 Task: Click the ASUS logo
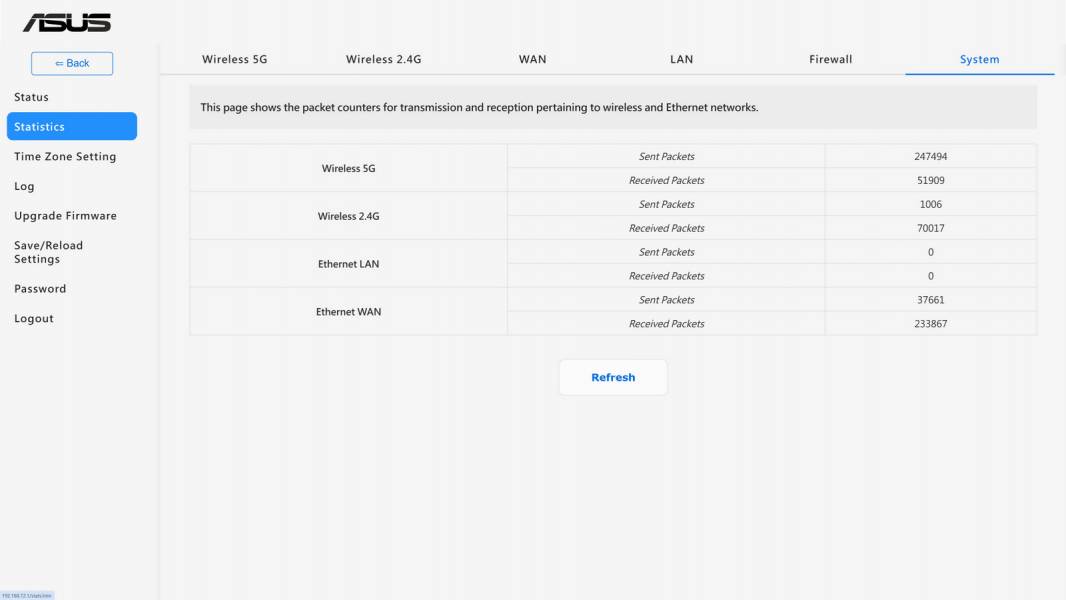(x=67, y=22)
